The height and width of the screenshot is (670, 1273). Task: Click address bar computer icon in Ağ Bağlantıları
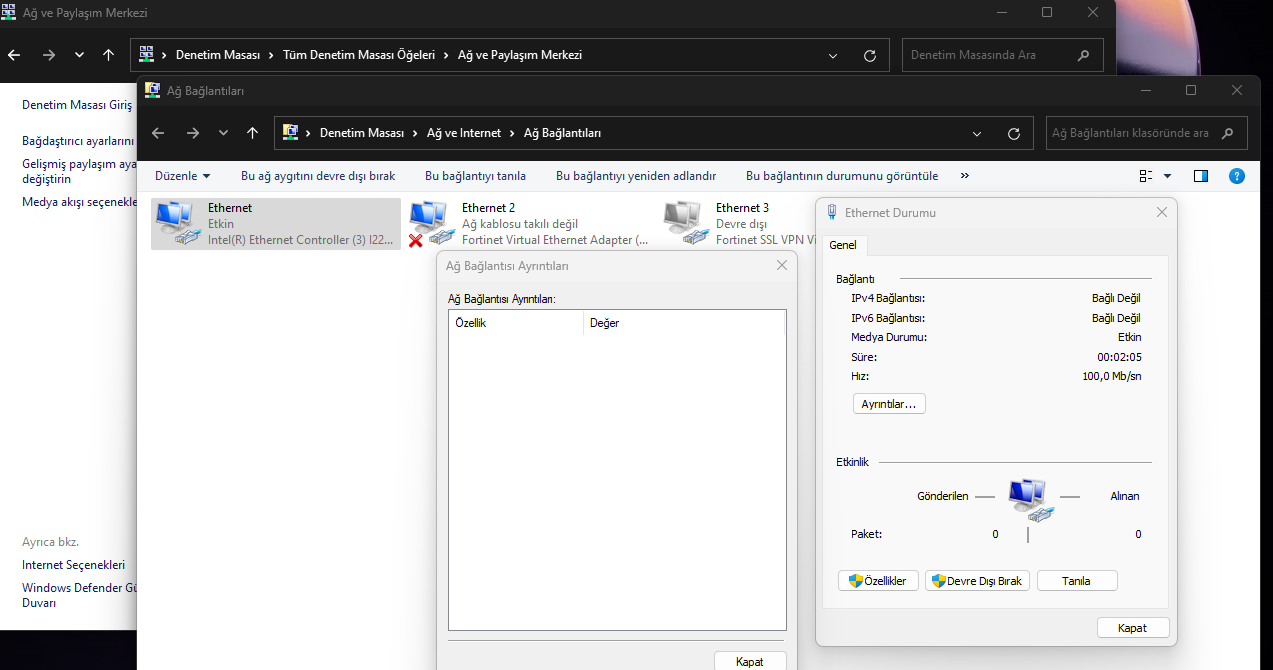point(290,132)
